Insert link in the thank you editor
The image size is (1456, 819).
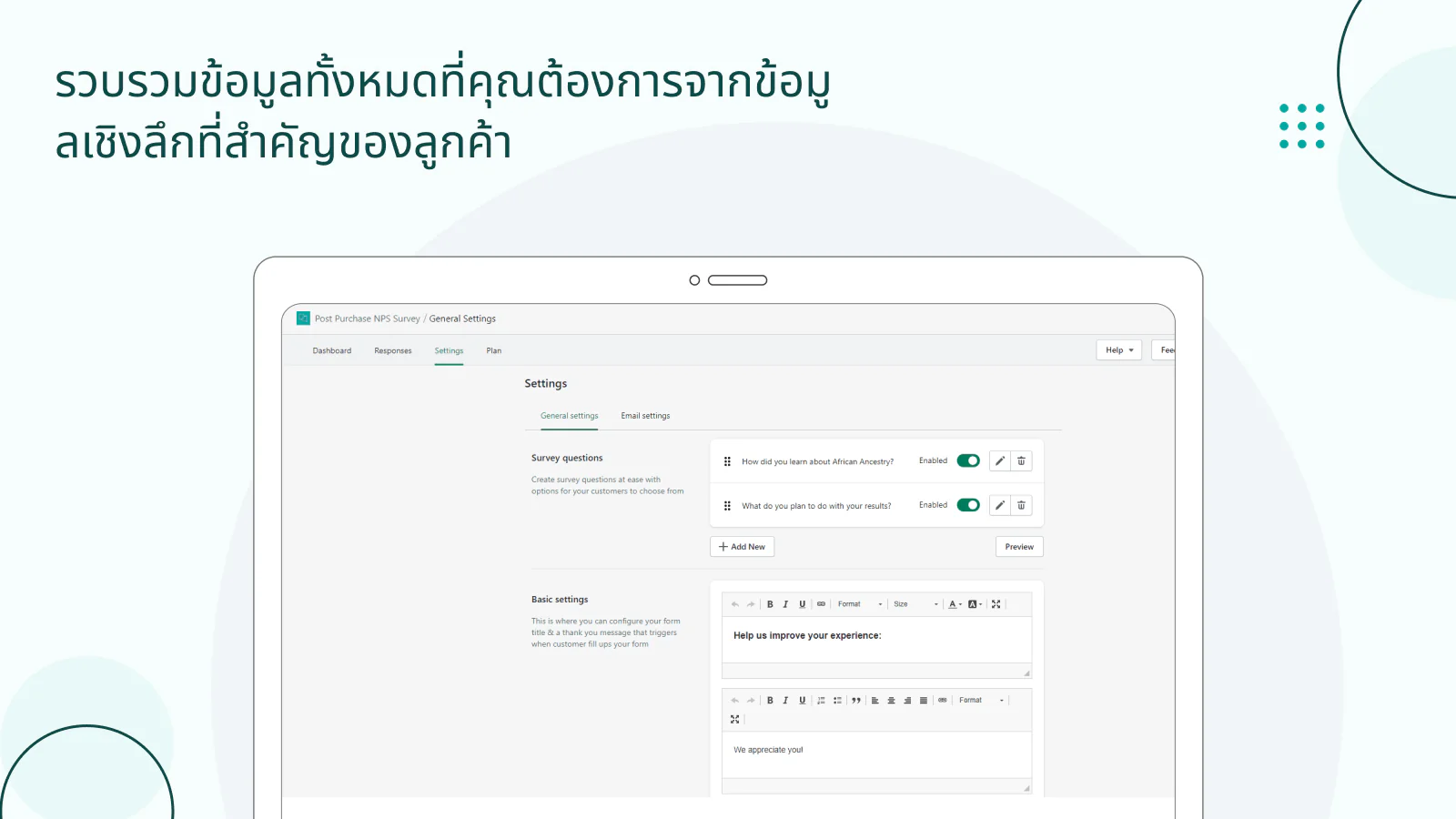[x=943, y=701]
